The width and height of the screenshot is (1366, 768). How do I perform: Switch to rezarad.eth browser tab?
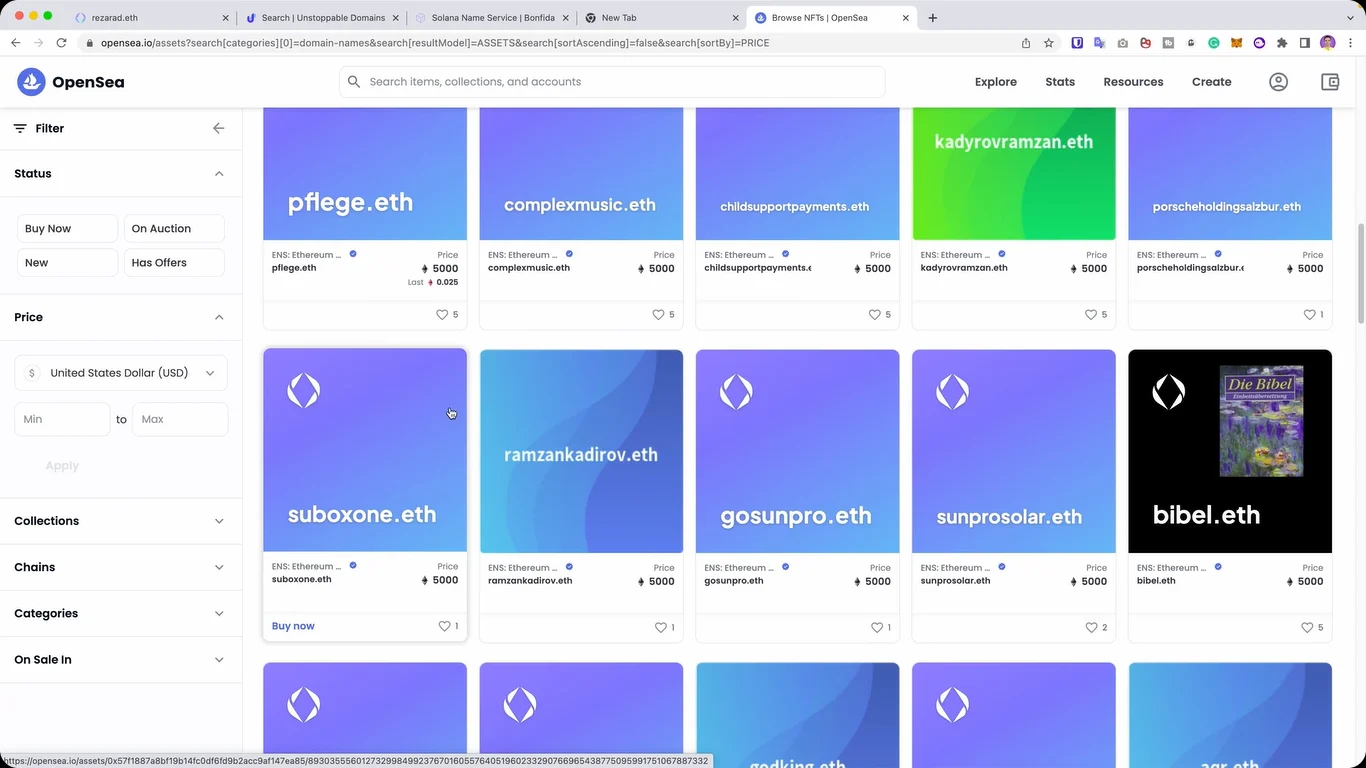pyautogui.click(x=152, y=17)
